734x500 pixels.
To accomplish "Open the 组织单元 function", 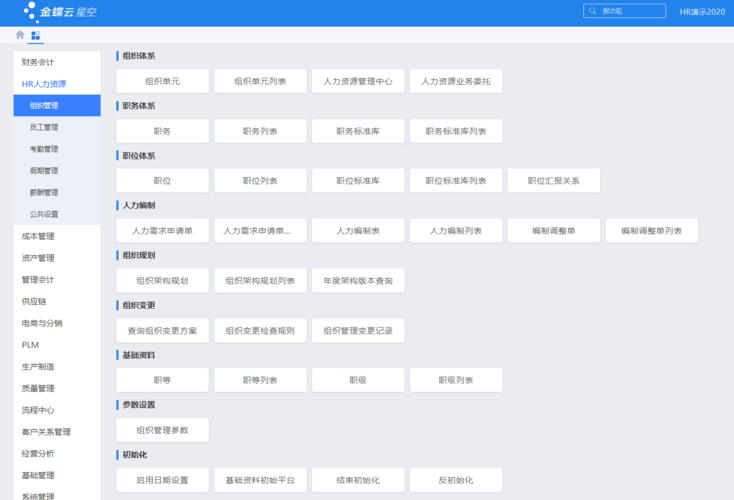I will click(x=162, y=81).
